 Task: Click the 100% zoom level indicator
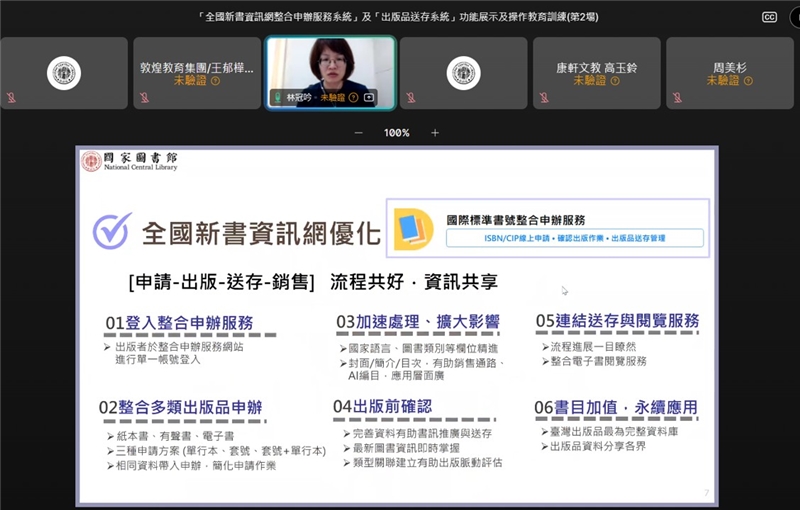tap(397, 133)
